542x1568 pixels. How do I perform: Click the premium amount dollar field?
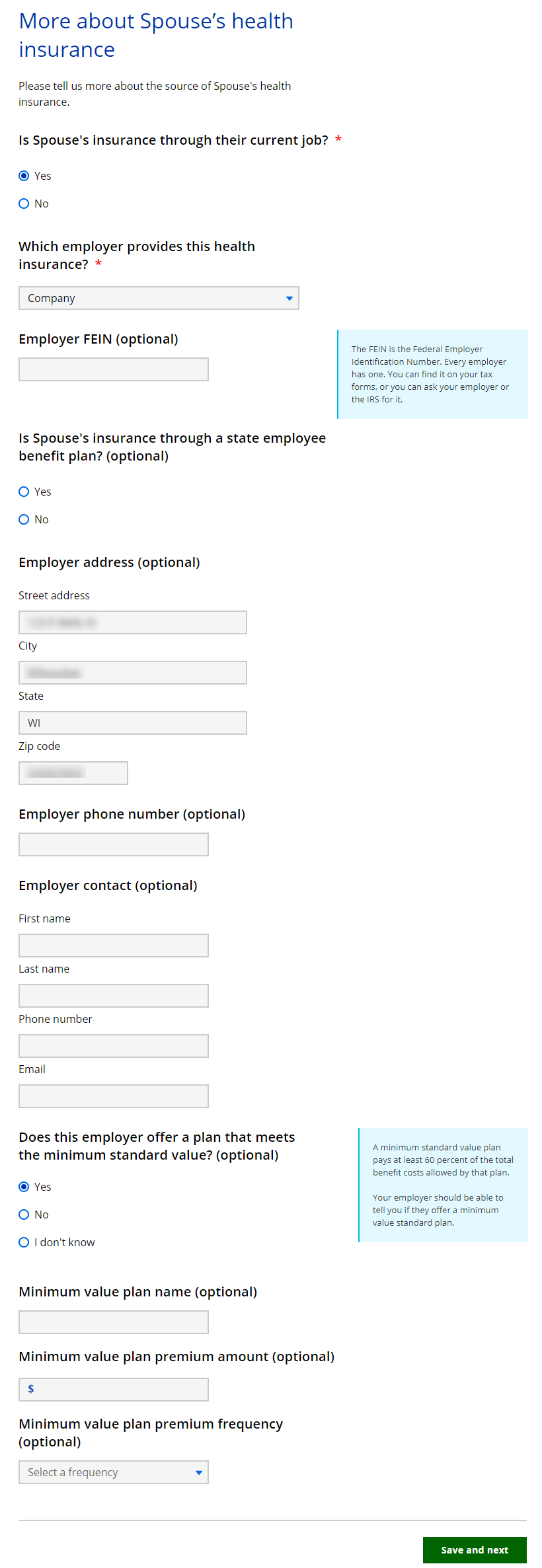point(114,1390)
